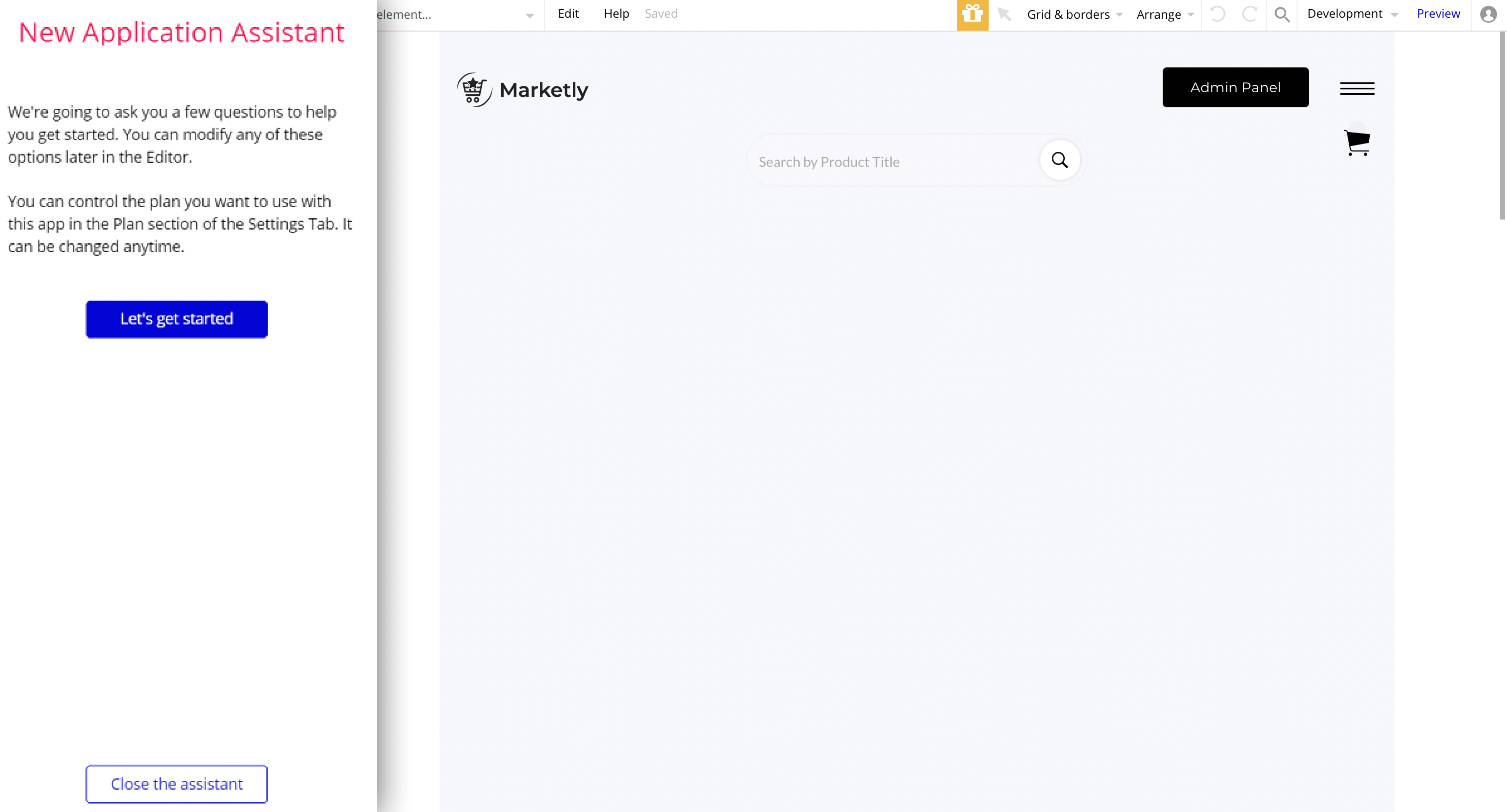This screenshot has height=812, width=1507.
Task: Open the element picker dropdown arrow
Action: point(530,15)
